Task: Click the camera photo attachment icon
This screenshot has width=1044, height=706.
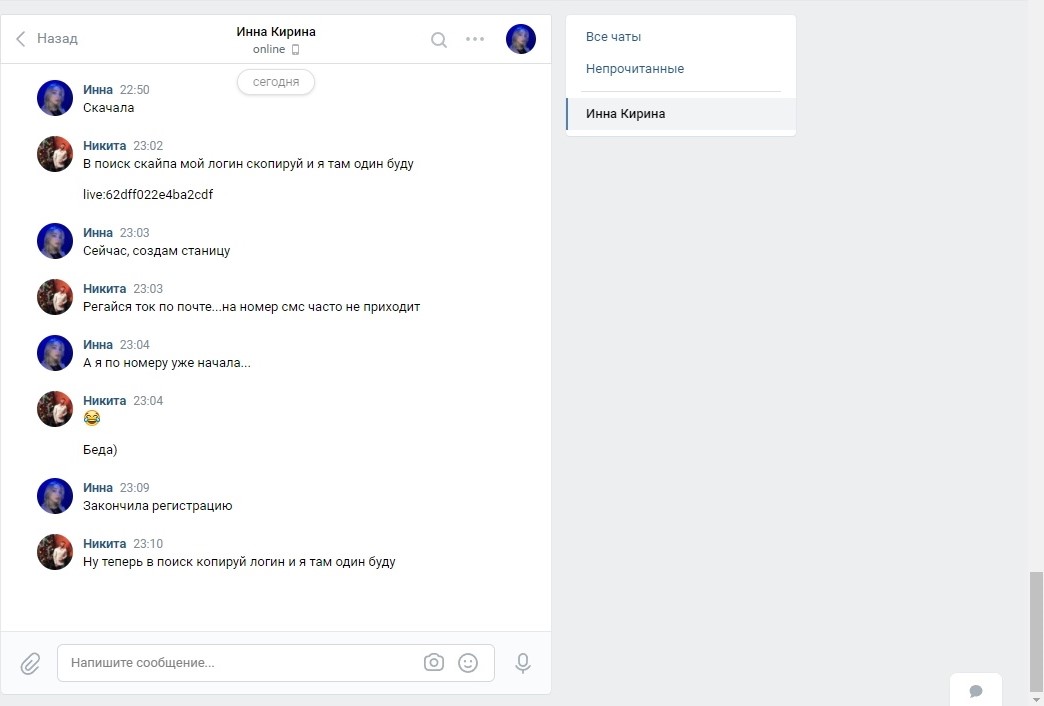Action: 433,663
